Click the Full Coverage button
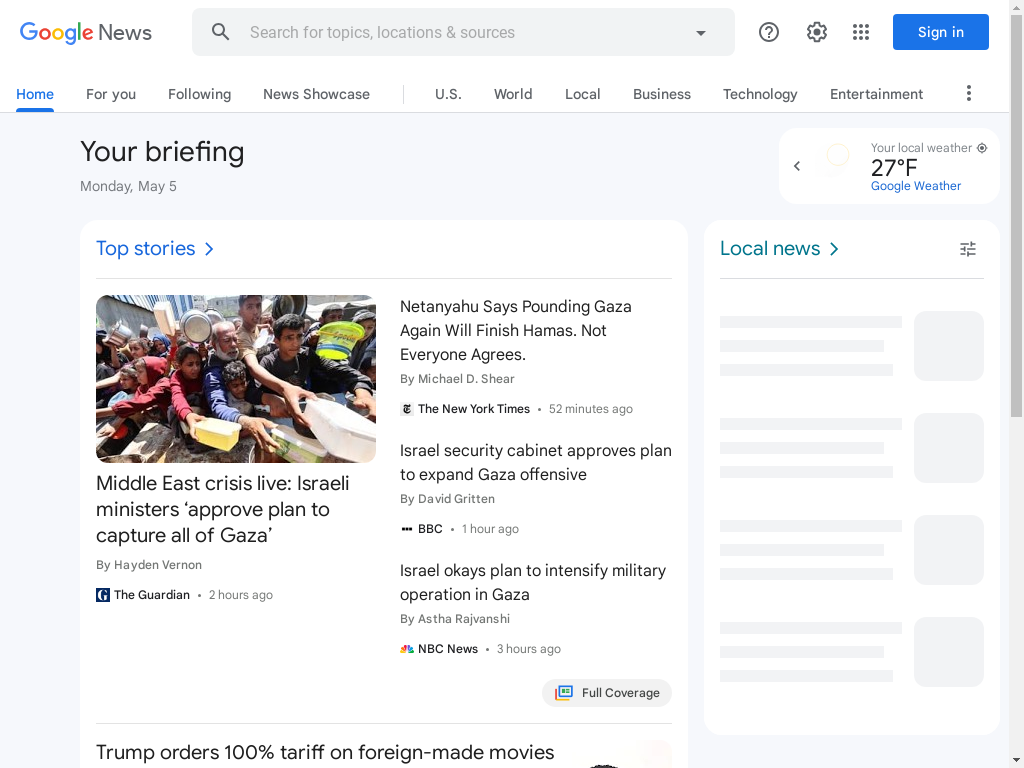This screenshot has width=1024, height=768. pyautogui.click(x=607, y=693)
